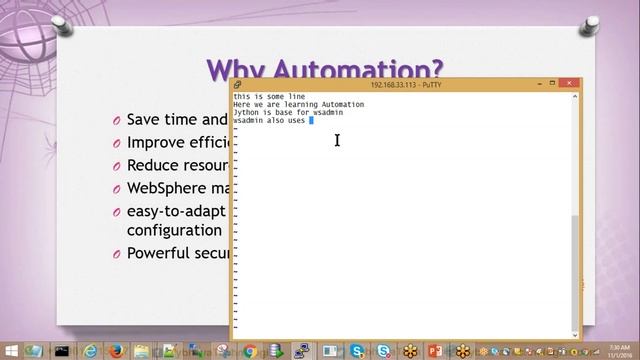Viewport: 640px width, 360px height.
Task: Switch to PowerPoint in the taskbar
Action: [435, 351]
